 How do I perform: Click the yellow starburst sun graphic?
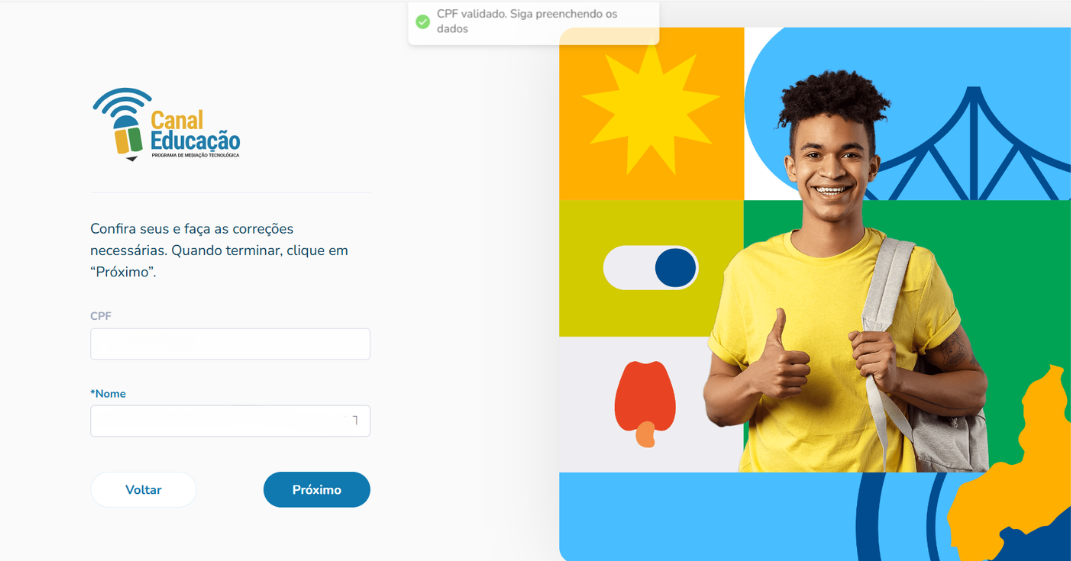point(650,109)
